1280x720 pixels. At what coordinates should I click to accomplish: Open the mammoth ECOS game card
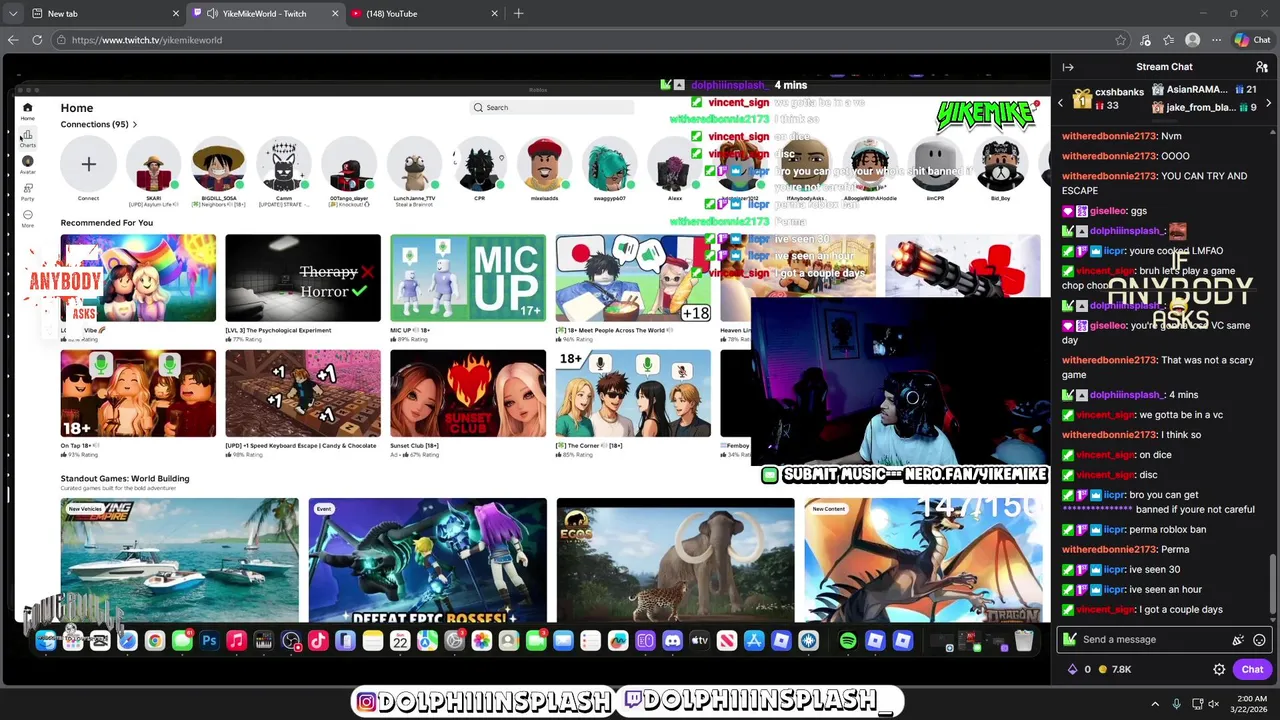(675, 560)
